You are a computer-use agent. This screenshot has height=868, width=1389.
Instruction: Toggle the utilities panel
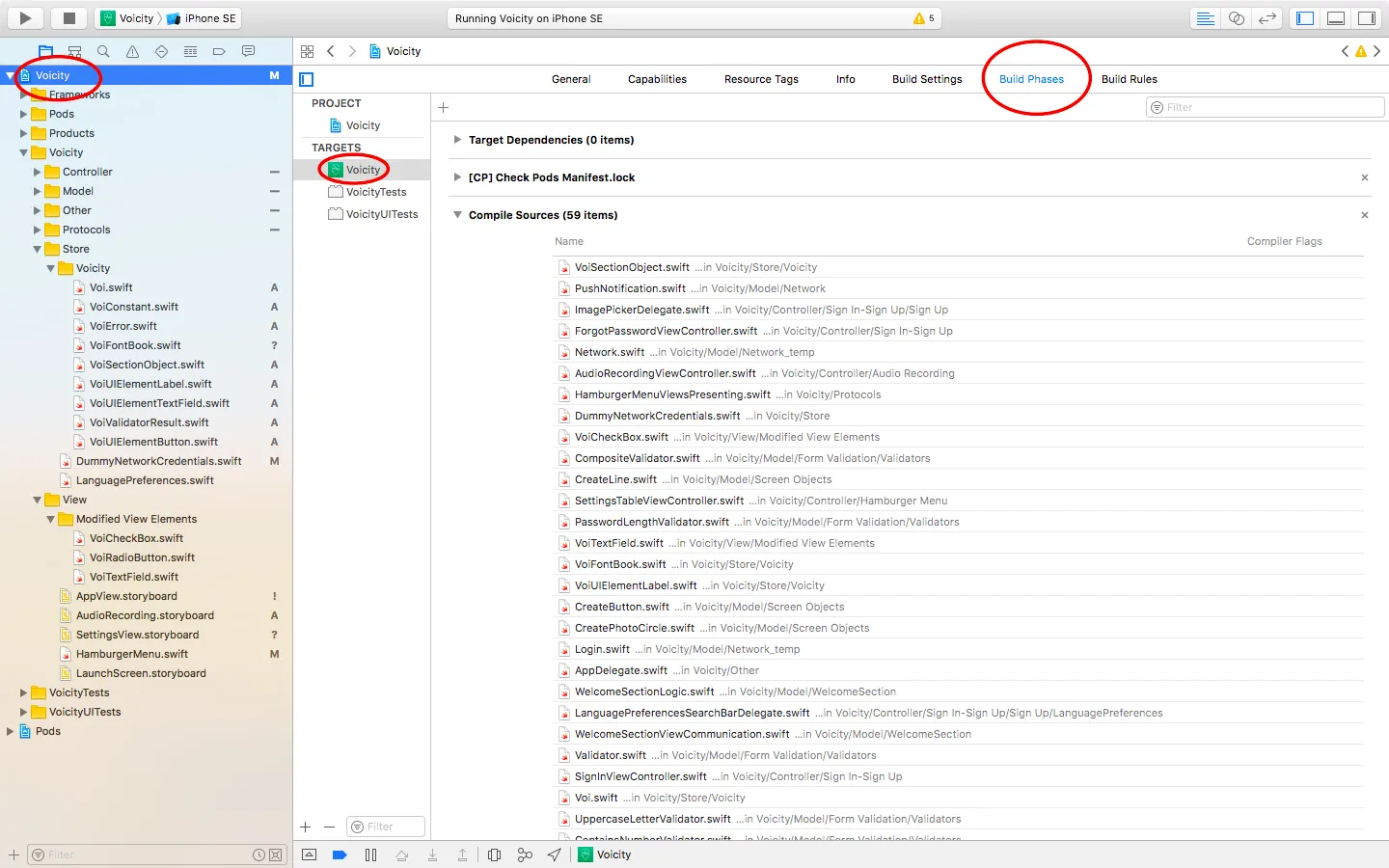[1367, 18]
